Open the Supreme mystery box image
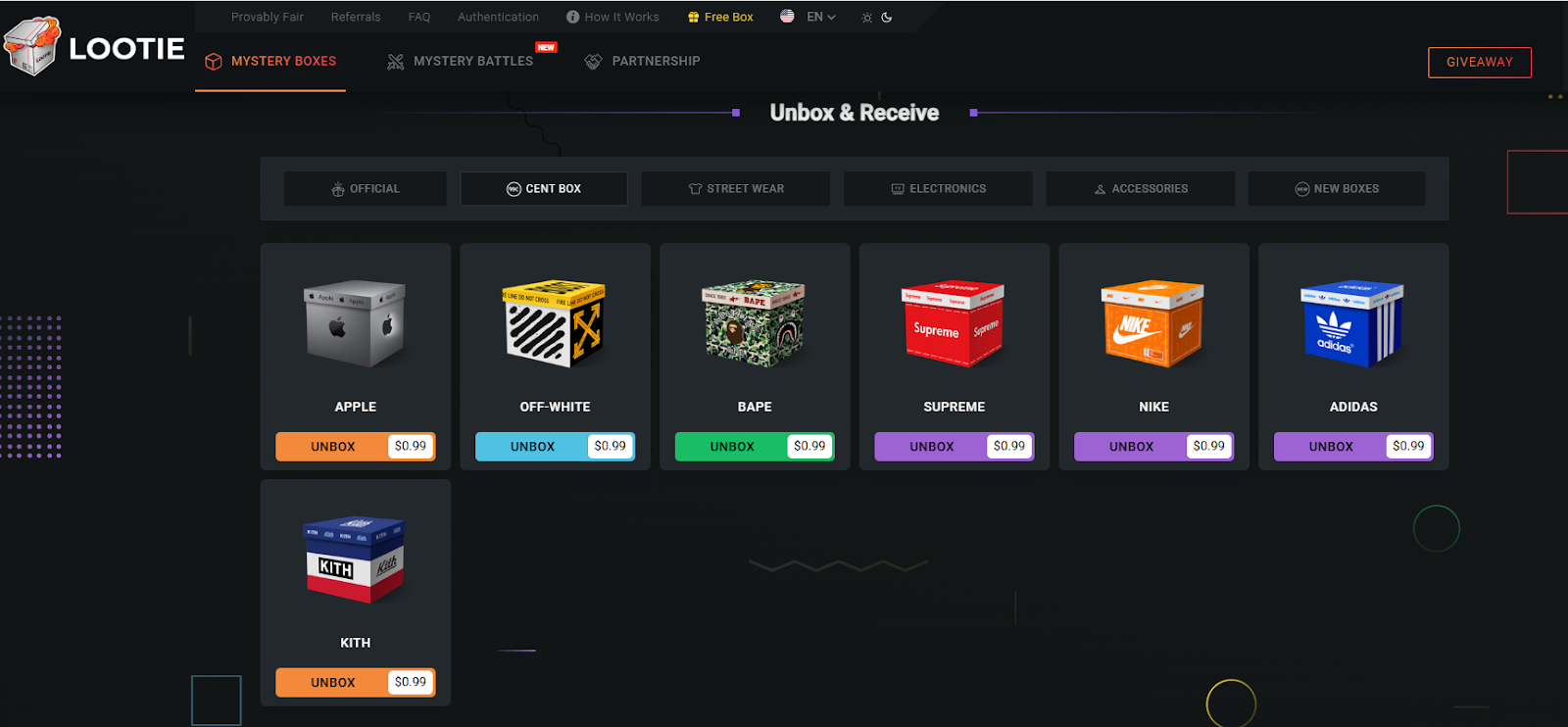The image size is (1568, 727). pos(954,324)
